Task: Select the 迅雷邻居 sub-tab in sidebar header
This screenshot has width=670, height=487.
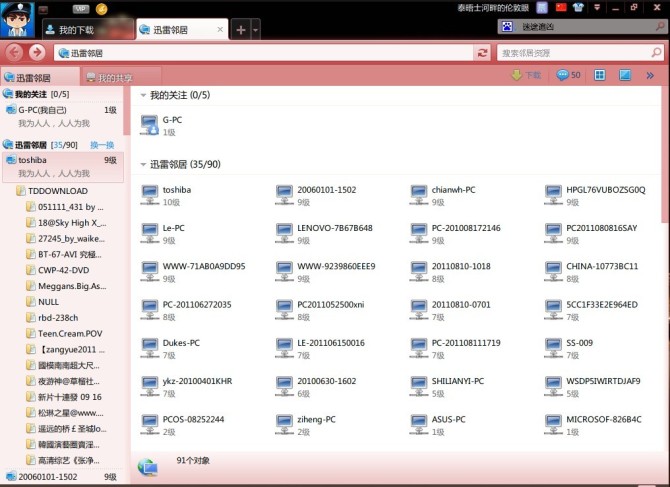Action: pyautogui.click(x=40, y=77)
